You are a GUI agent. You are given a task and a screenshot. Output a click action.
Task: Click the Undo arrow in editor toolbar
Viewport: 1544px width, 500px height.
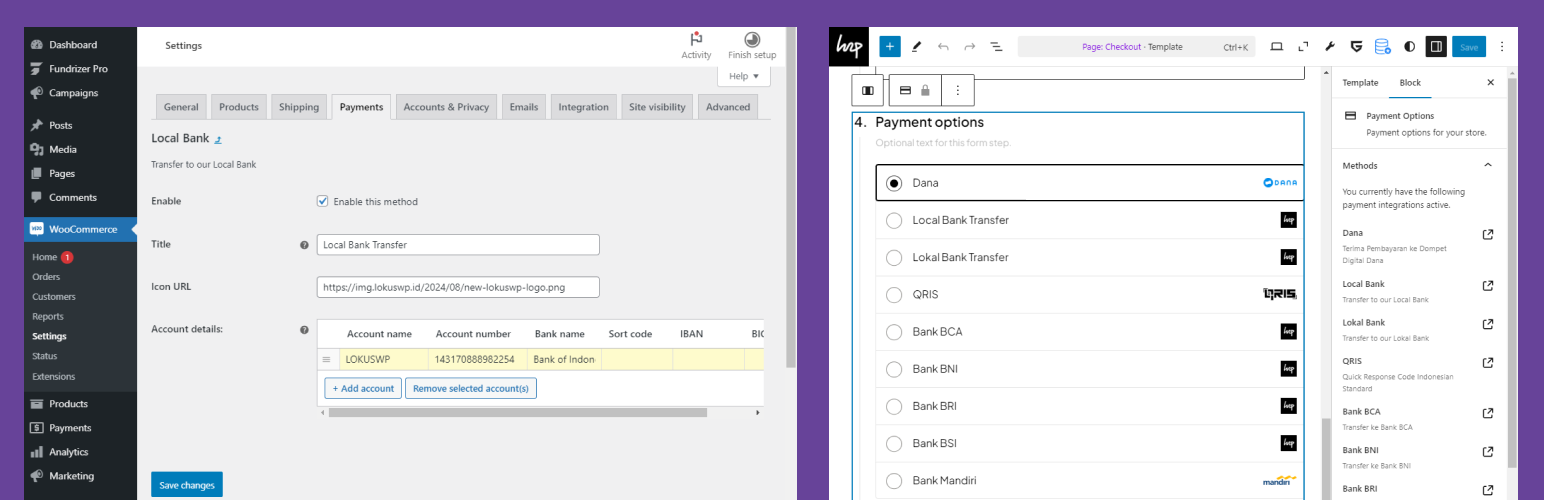pyautogui.click(x=943, y=47)
